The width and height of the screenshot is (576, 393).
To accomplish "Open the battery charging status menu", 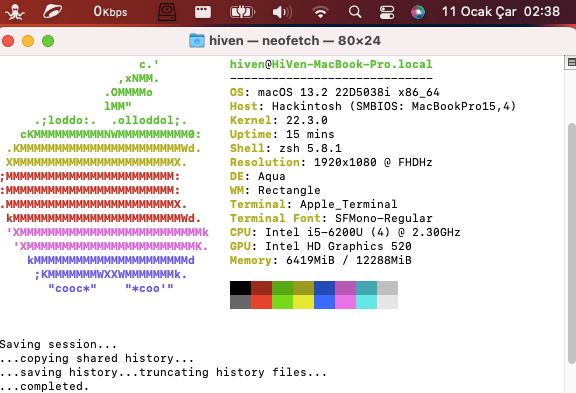I will (242, 12).
